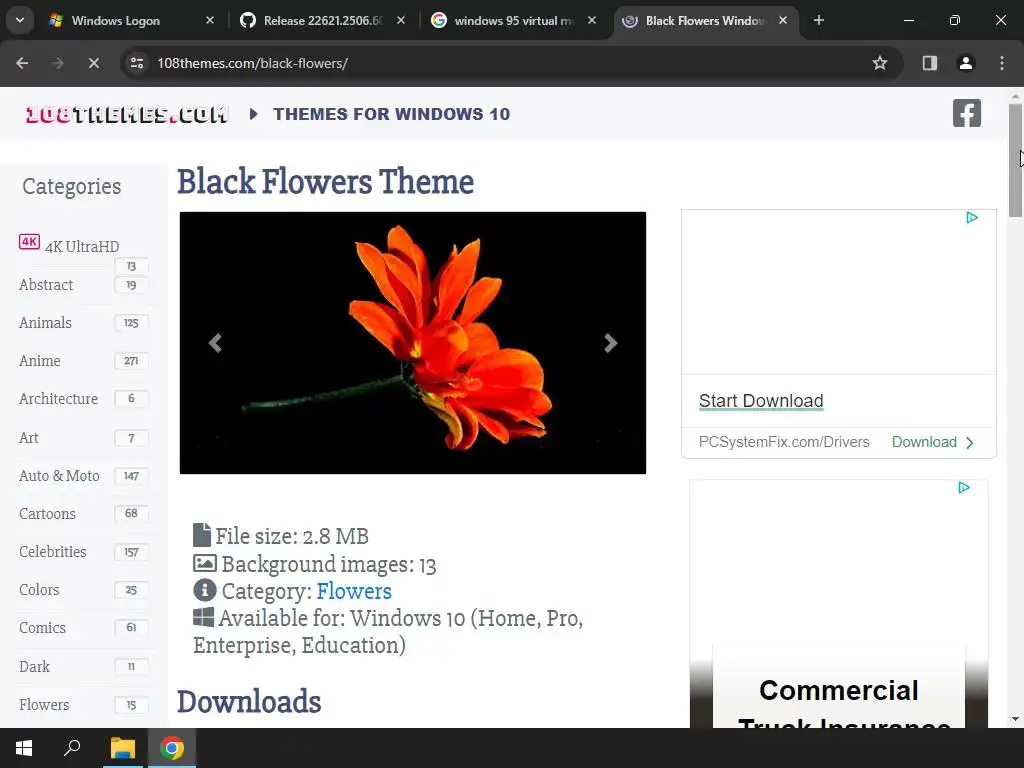Viewport: 1024px width, 768px height.
Task: Open the Celebrities category
Action: (52, 551)
